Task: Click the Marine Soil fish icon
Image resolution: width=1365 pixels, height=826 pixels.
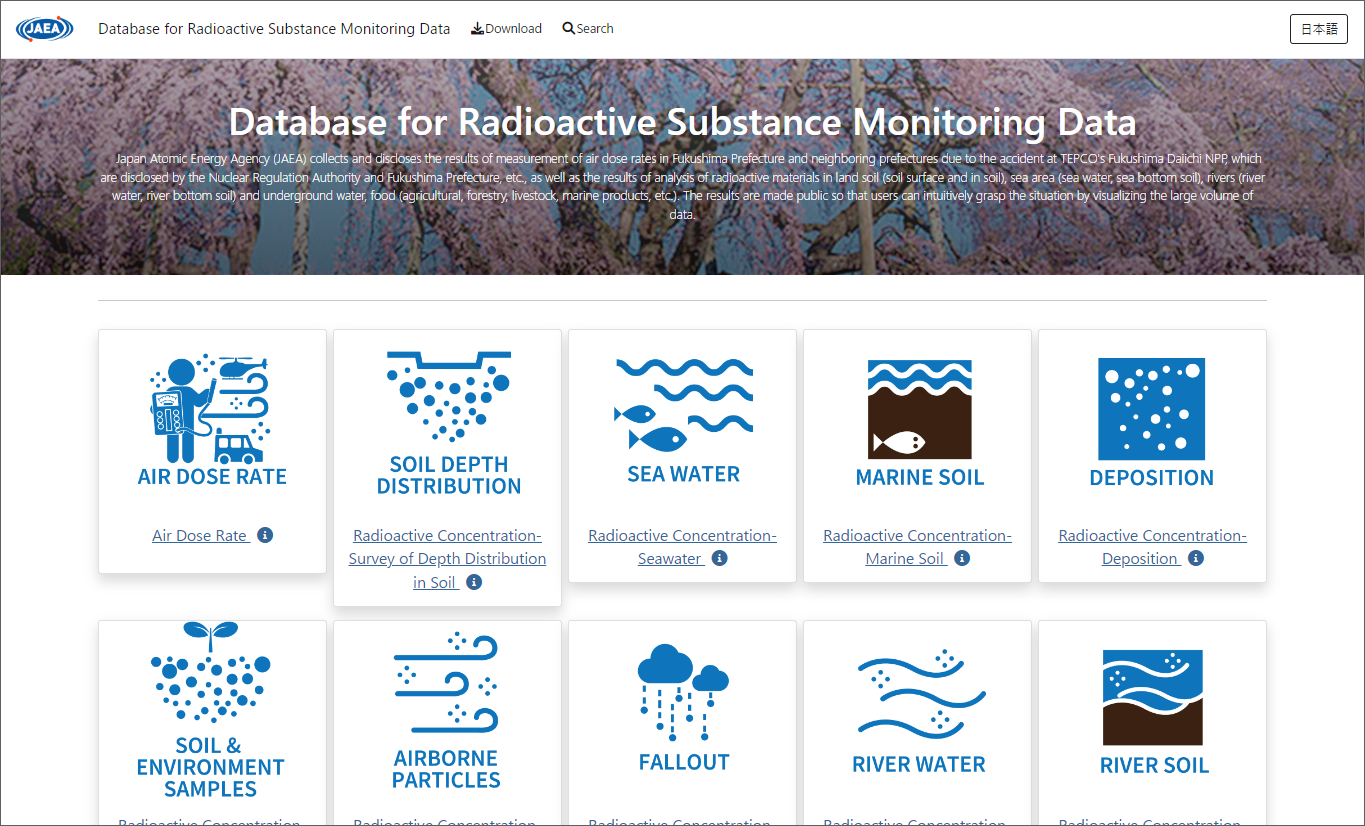Action: pyautogui.click(x=918, y=410)
